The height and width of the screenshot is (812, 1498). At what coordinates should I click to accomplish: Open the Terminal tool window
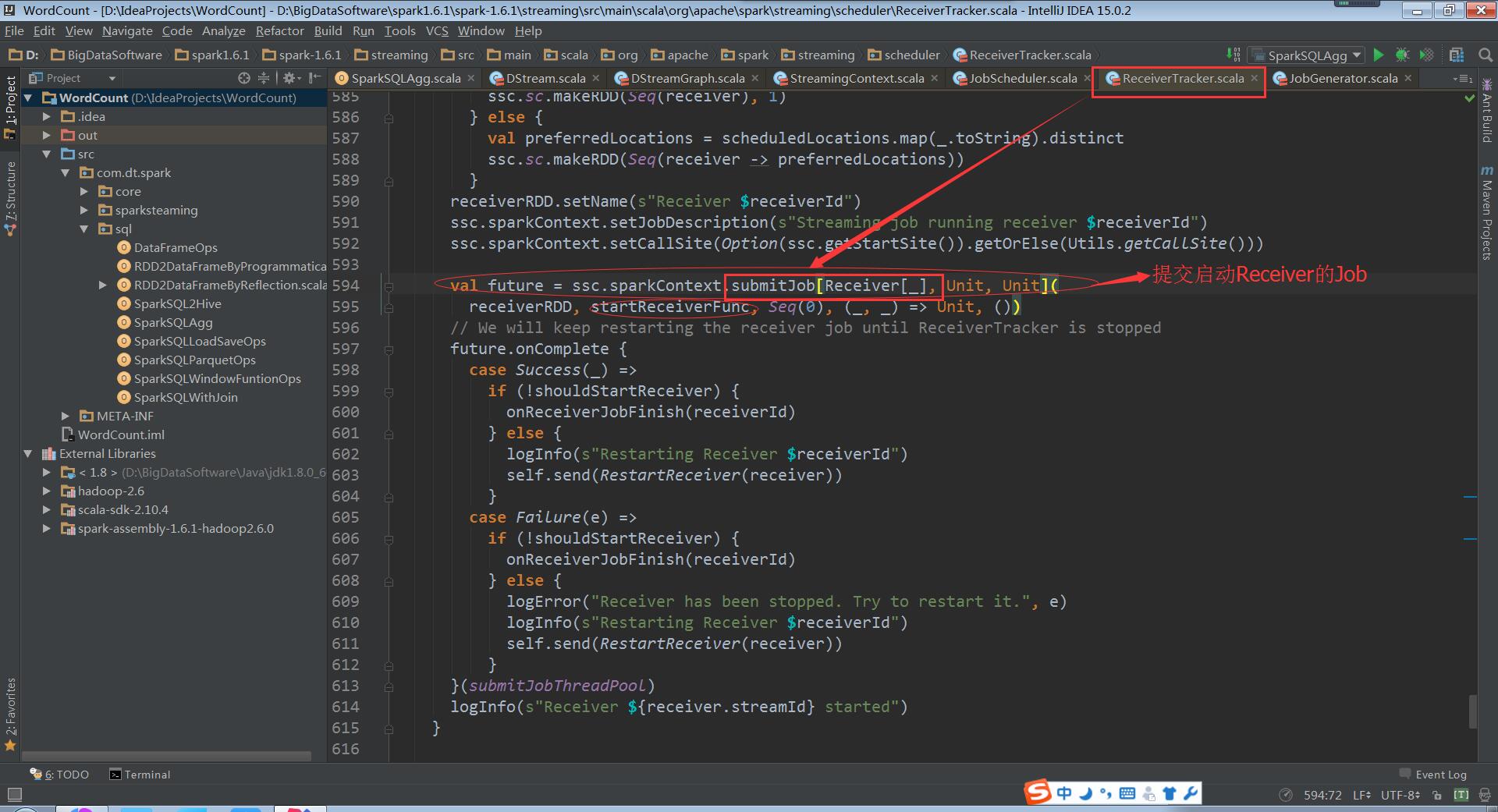click(140, 775)
